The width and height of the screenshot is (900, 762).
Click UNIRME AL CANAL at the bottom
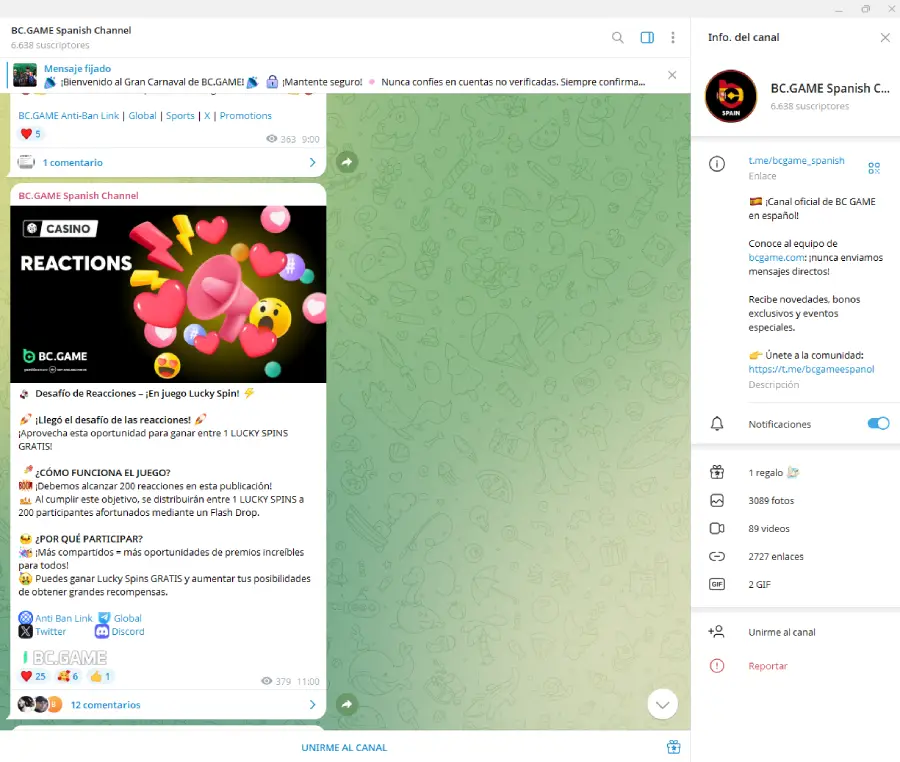[x=343, y=747]
